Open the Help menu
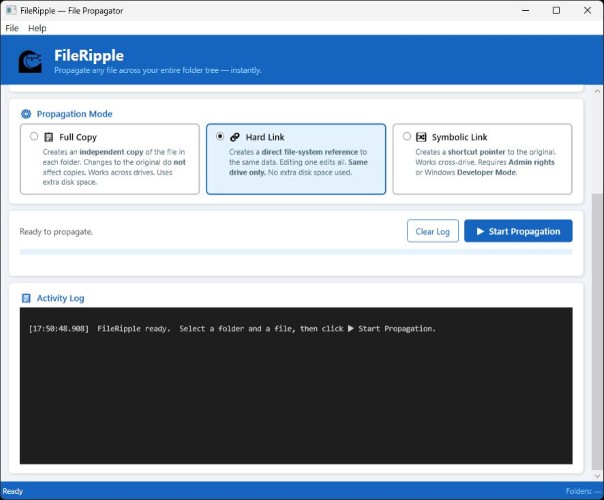The width and height of the screenshot is (604, 500). pos(37,28)
